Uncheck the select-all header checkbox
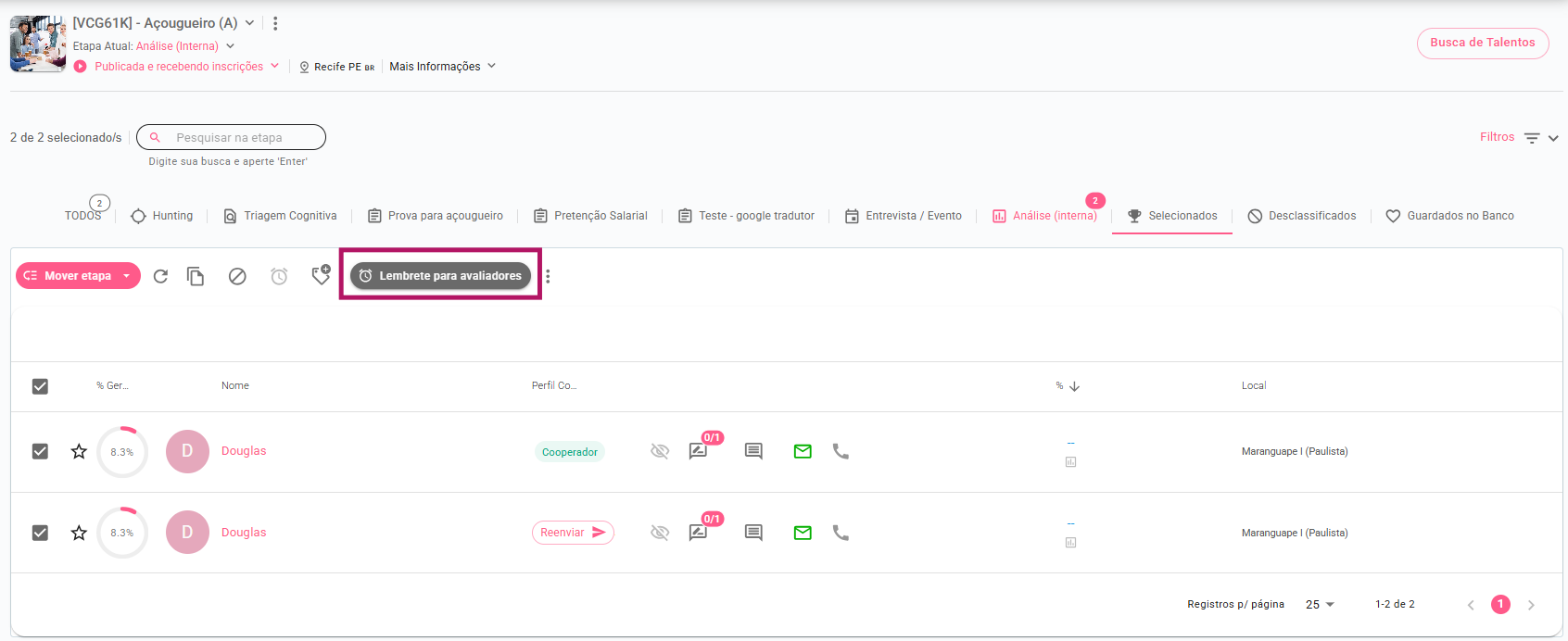The width and height of the screenshot is (1568, 641). (40, 386)
